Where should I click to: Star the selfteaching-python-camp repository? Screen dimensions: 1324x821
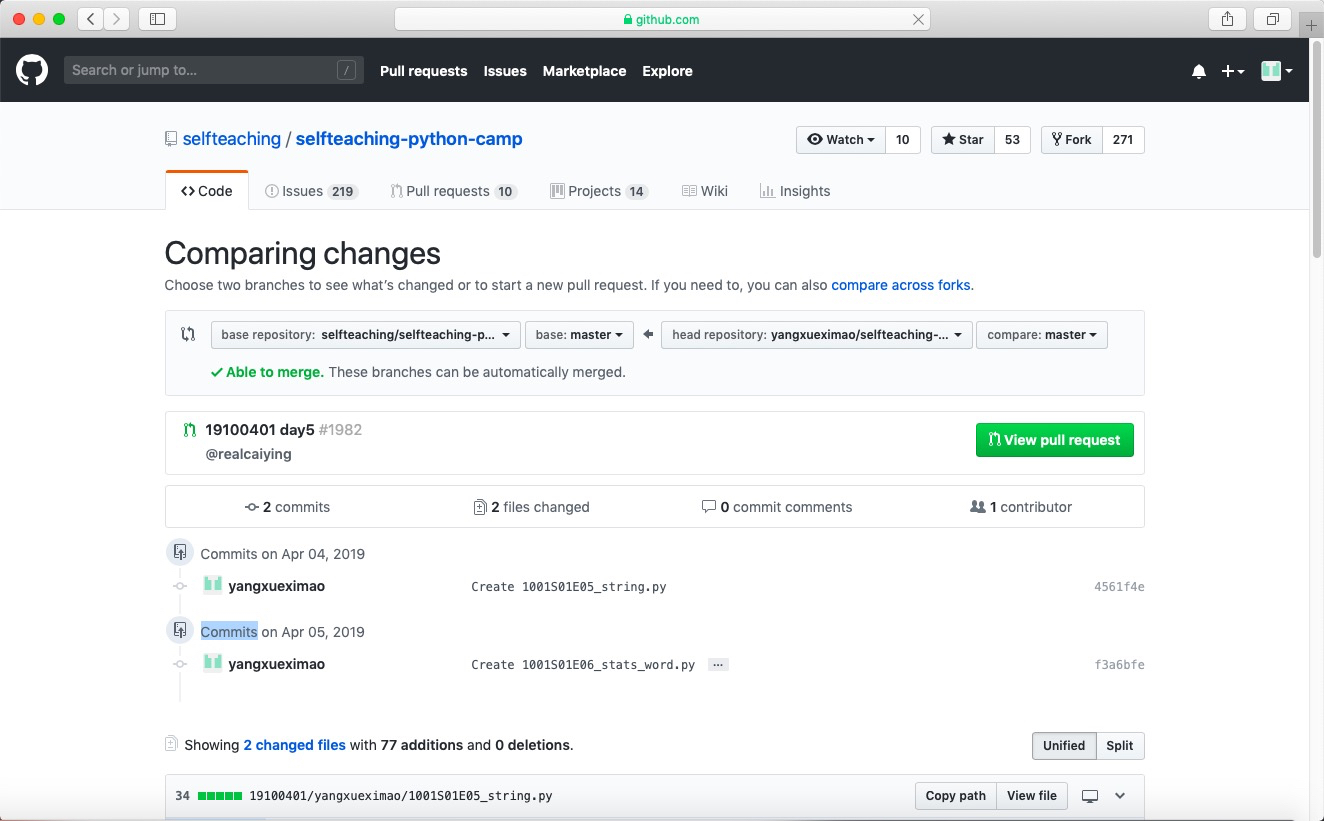tap(963, 140)
